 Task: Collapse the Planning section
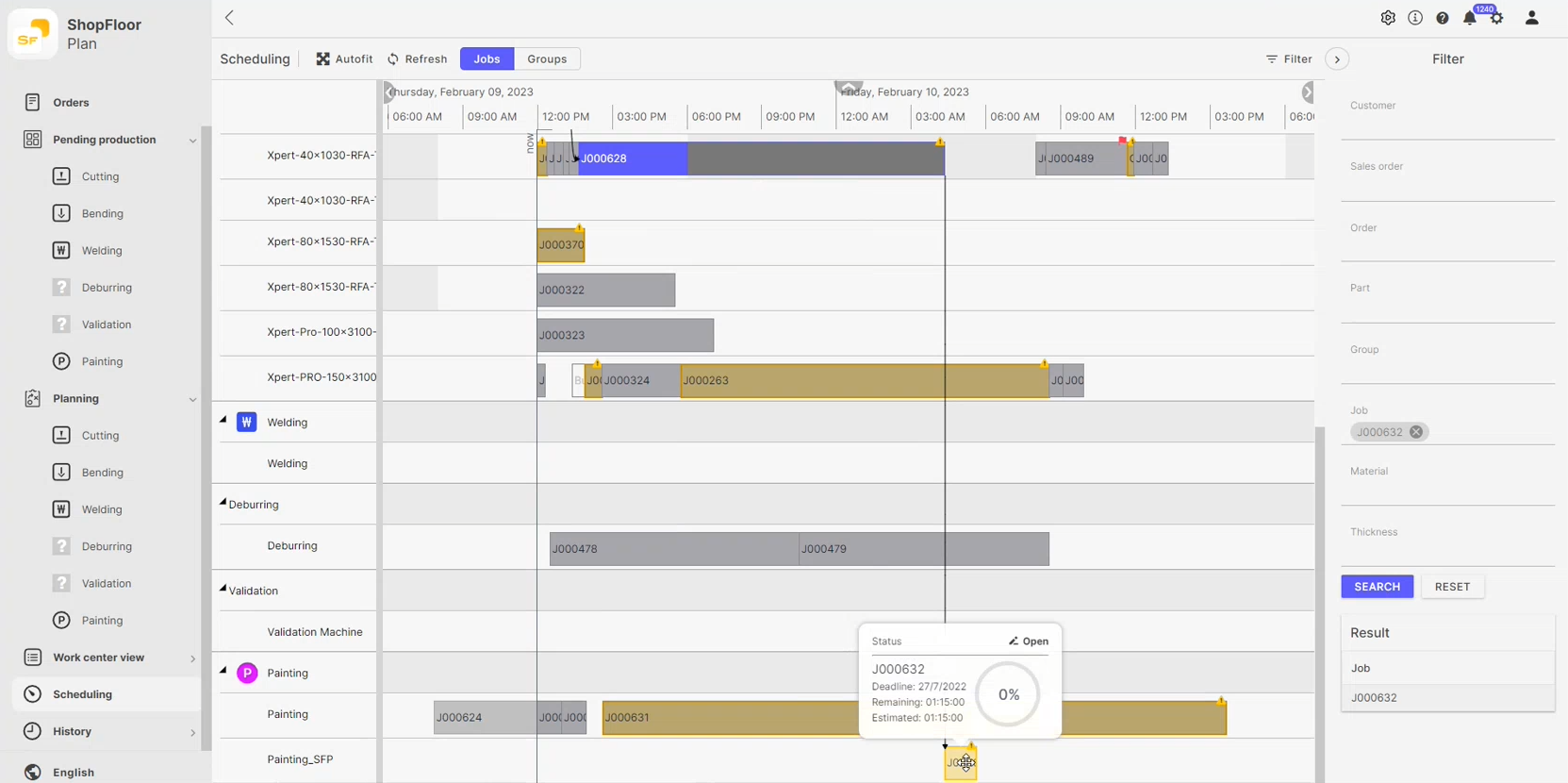pyautogui.click(x=192, y=399)
